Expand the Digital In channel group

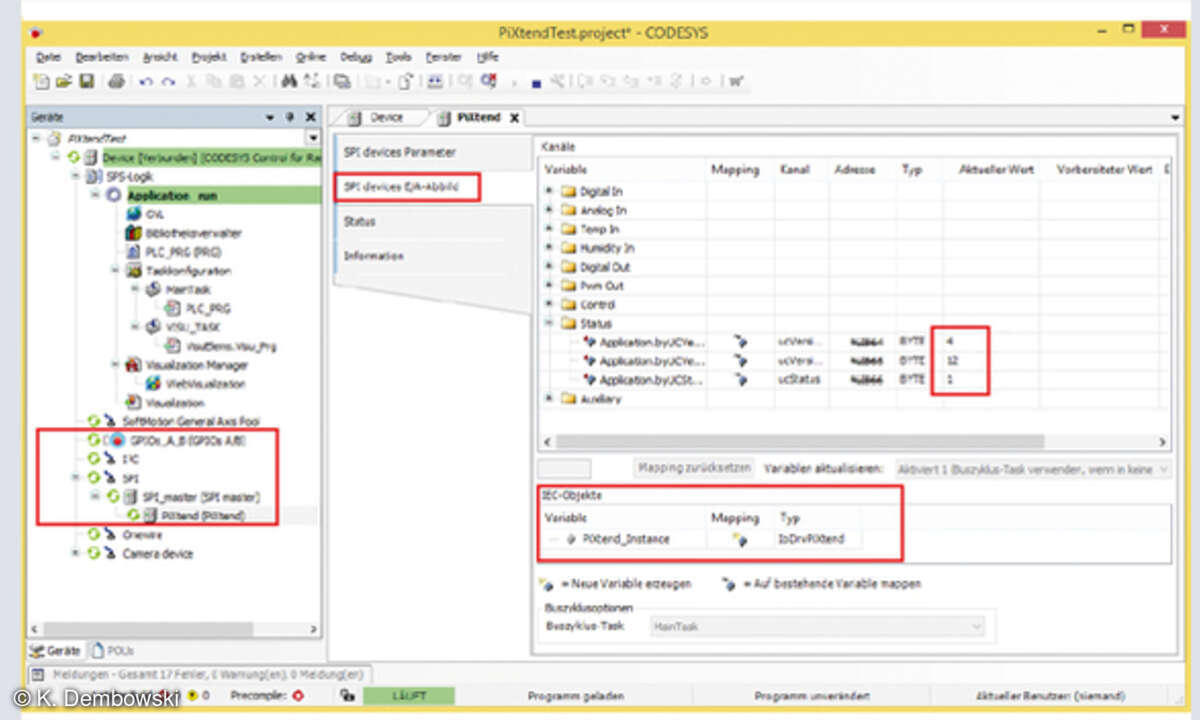tap(548, 191)
